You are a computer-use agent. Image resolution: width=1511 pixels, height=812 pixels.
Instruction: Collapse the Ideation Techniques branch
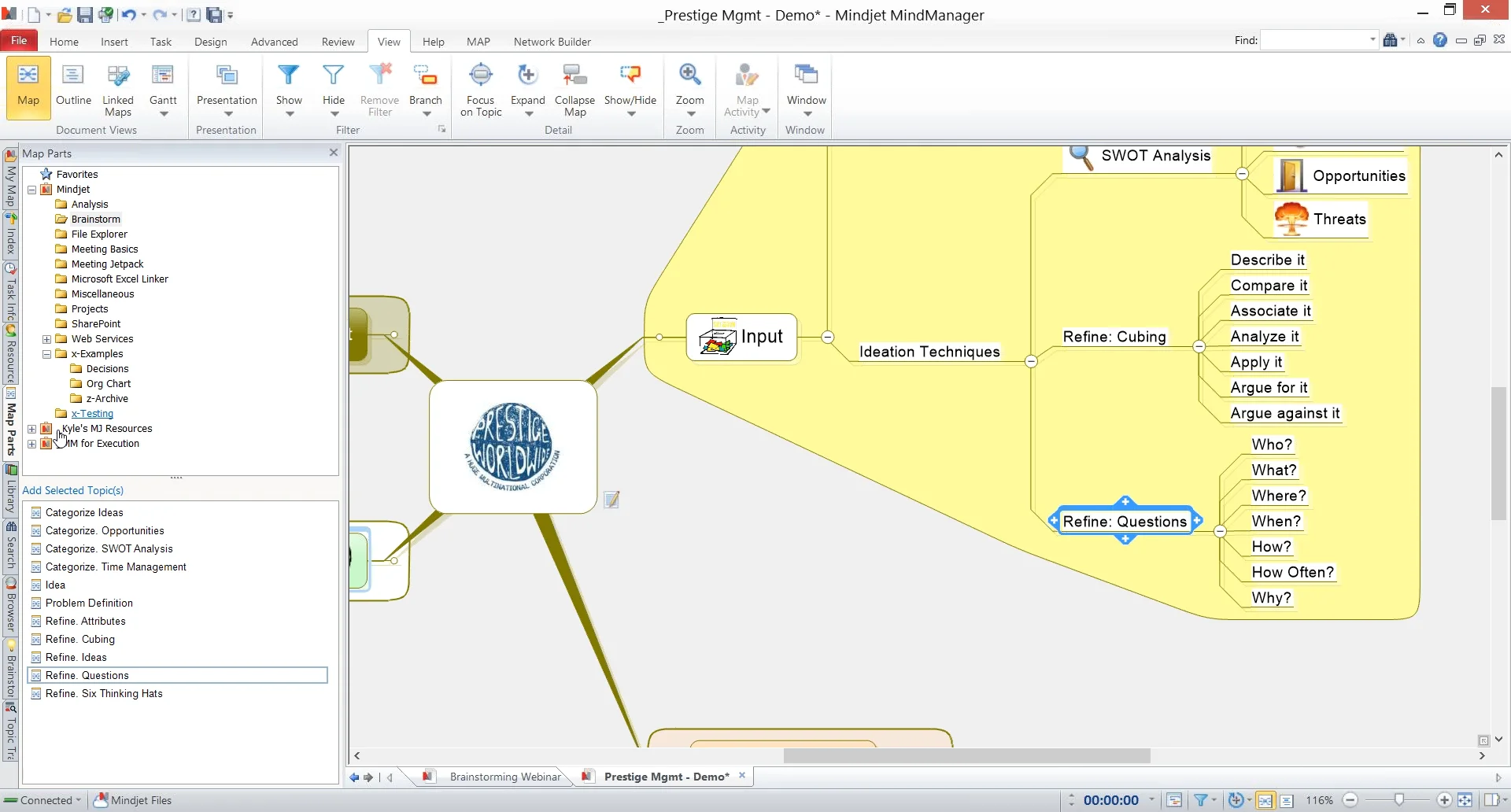[1031, 361]
